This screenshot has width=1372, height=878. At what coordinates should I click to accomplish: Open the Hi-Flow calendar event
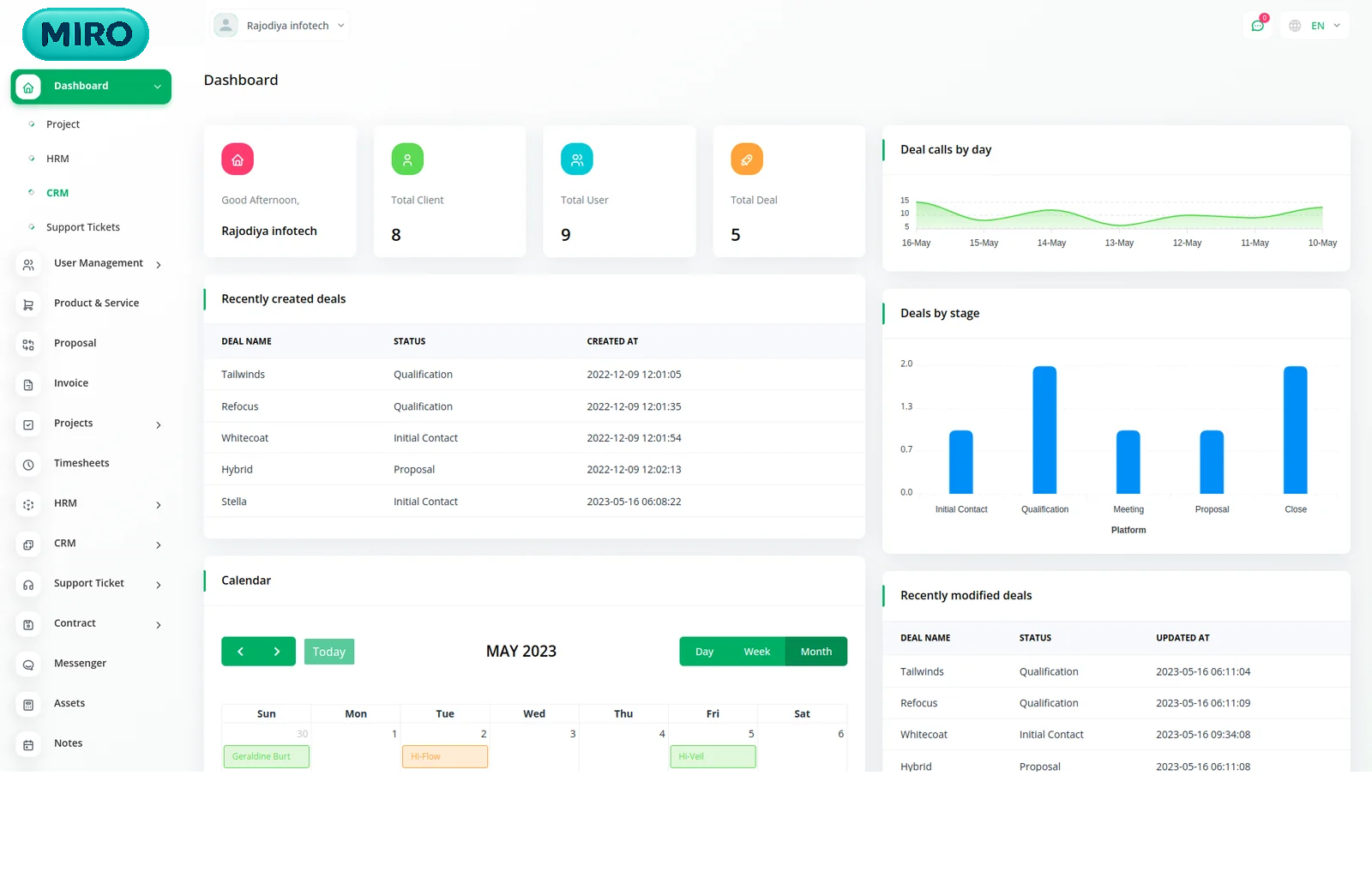click(444, 756)
